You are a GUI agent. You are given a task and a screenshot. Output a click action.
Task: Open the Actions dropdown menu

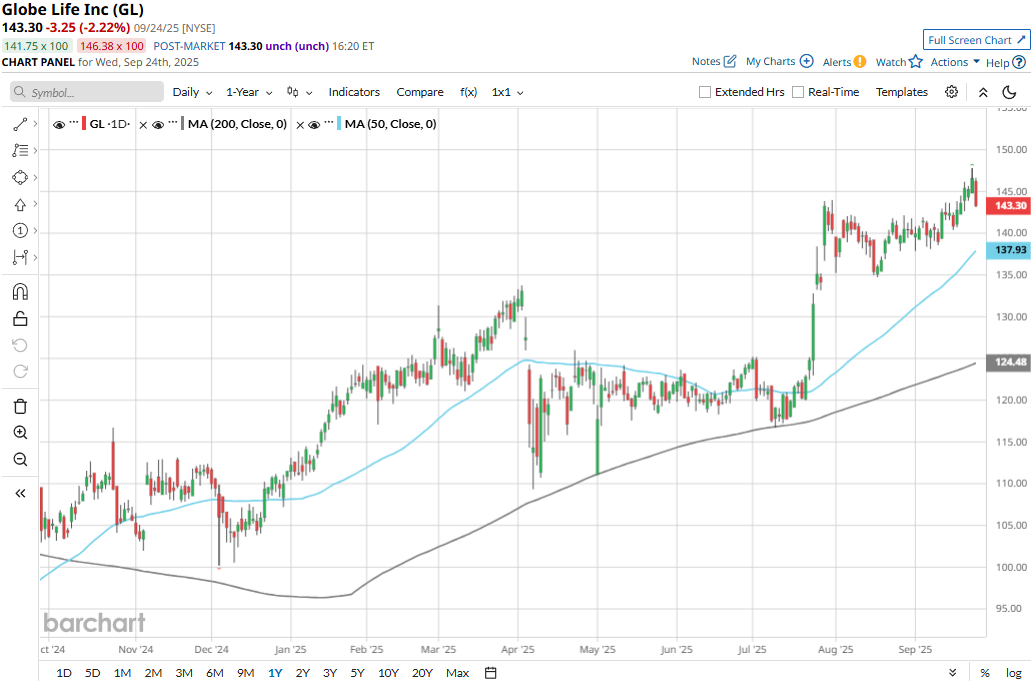[x=955, y=62]
